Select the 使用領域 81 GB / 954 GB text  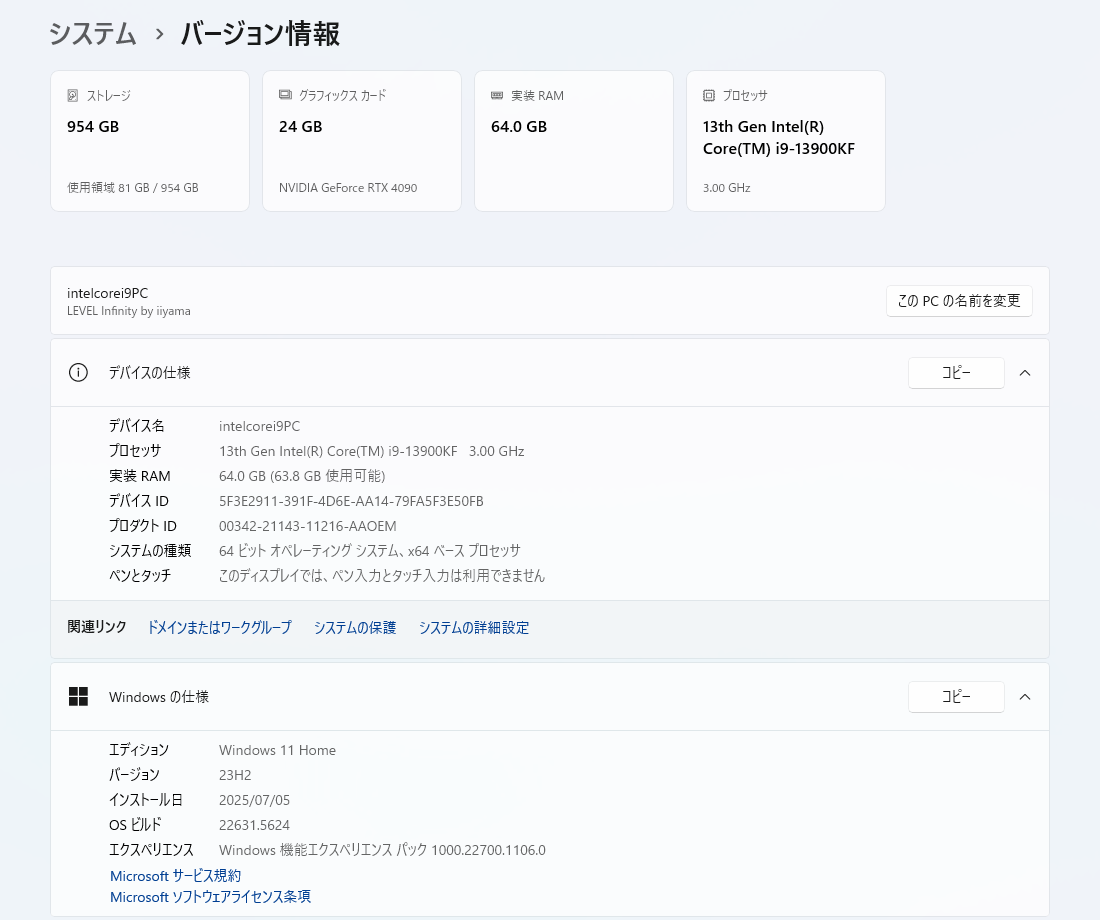tap(133, 188)
